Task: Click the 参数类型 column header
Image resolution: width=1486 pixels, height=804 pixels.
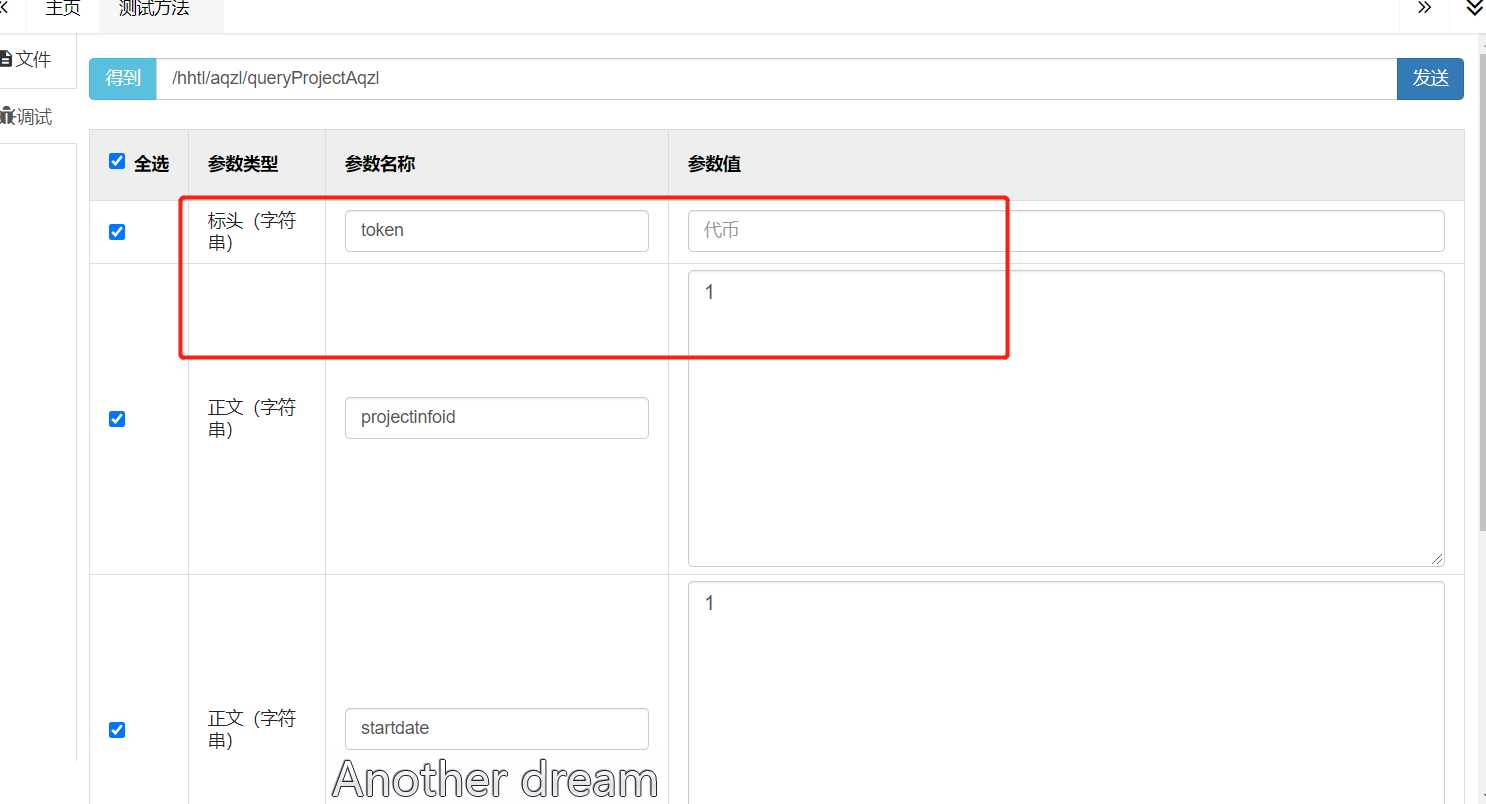Action: (243, 164)
